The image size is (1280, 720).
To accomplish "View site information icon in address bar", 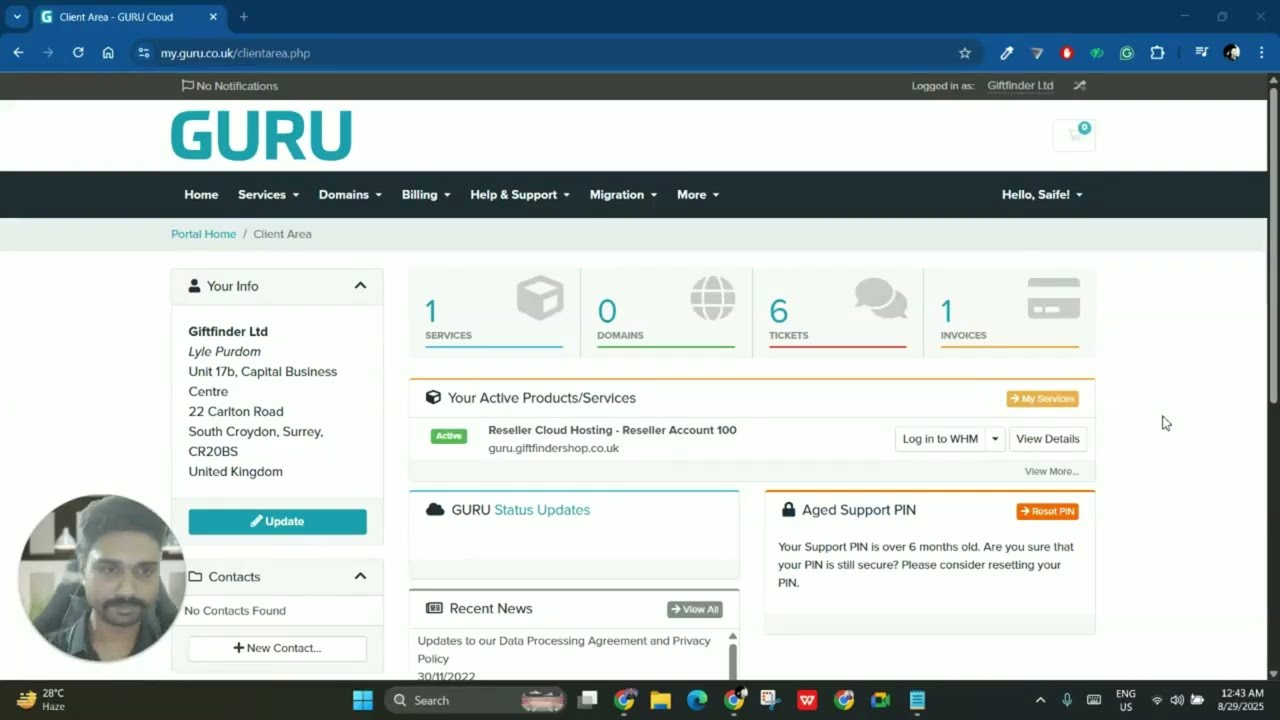I will click(144, 53).
